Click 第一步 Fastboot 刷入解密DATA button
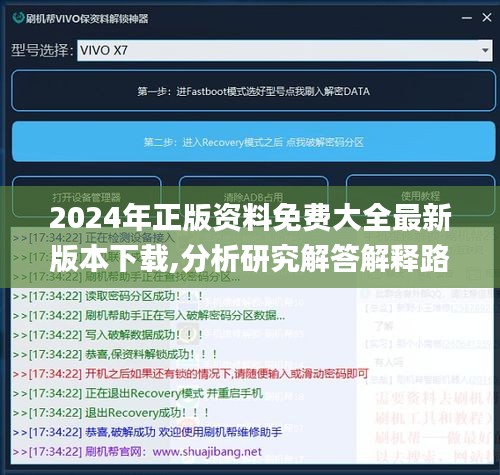The width and height of the screenshot is (500, 475). (x=254, y=91)
